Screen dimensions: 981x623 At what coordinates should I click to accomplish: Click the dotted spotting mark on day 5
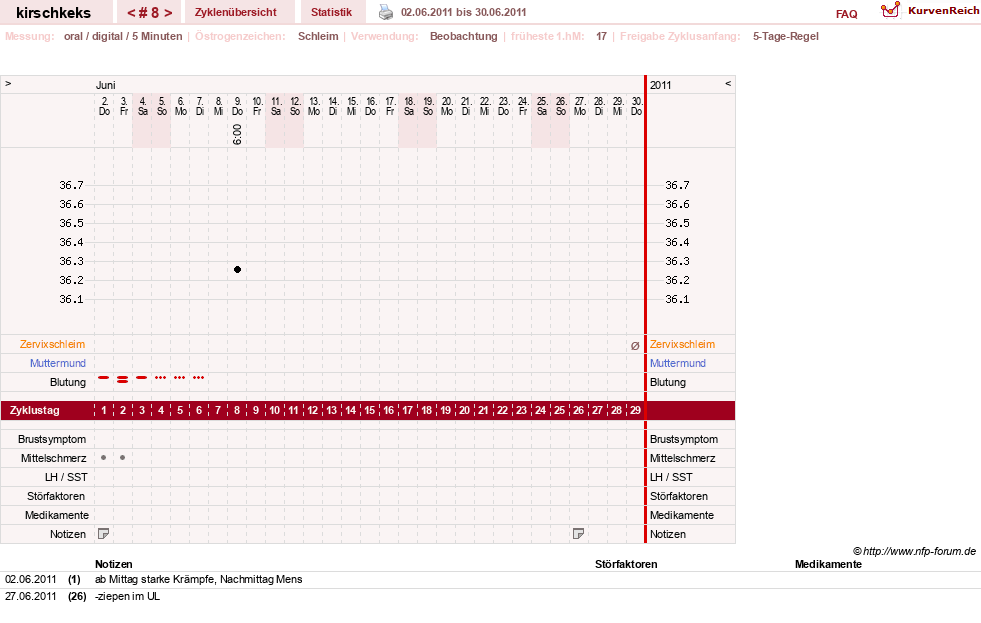[180, 378]
